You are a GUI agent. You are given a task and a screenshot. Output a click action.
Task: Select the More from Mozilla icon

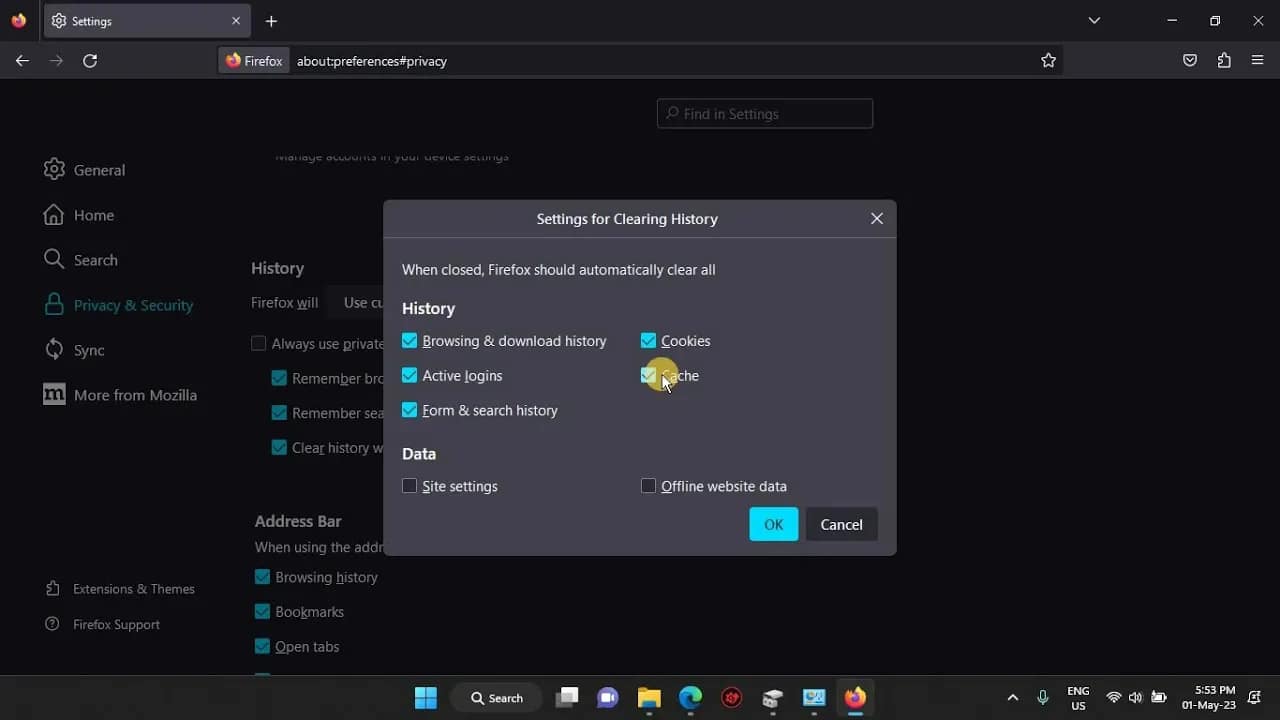click(54, 394)
